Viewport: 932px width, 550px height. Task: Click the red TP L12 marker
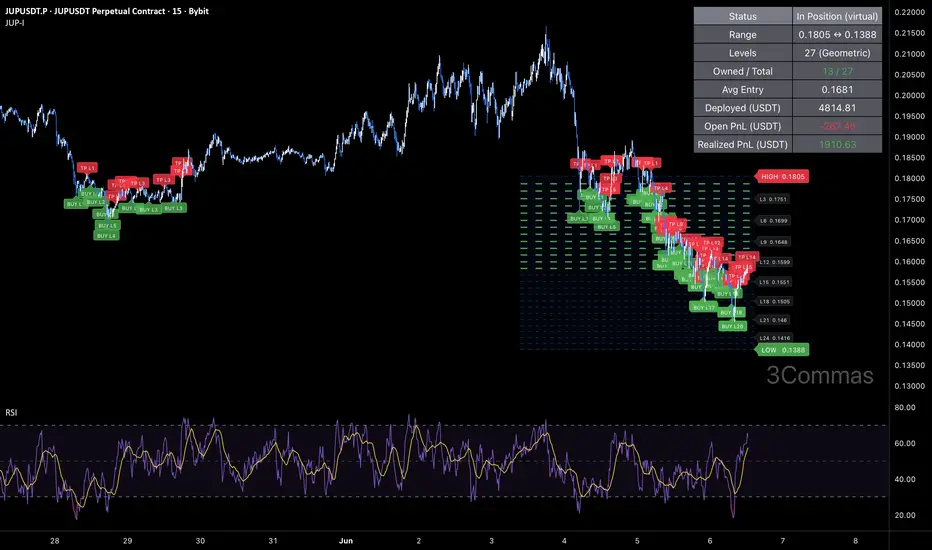tap(711, 243)
